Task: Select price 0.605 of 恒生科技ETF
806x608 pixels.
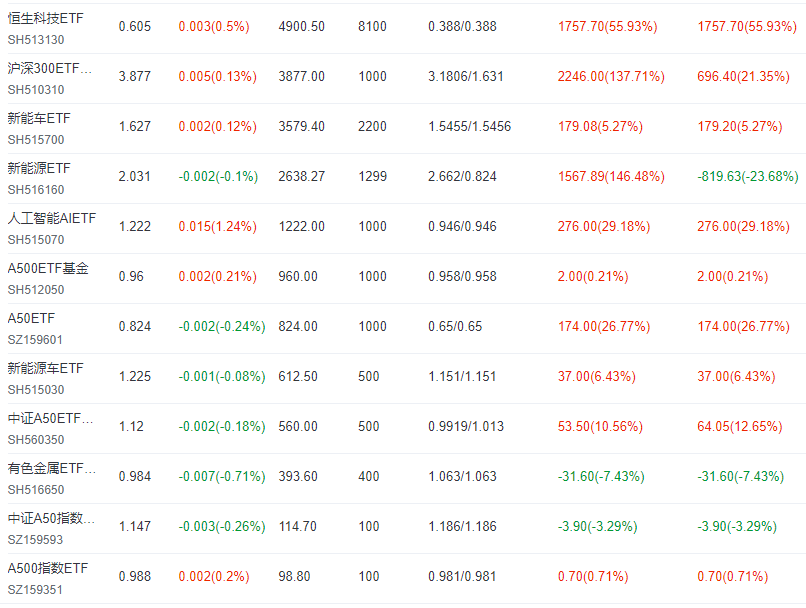Action: point(135,26)
